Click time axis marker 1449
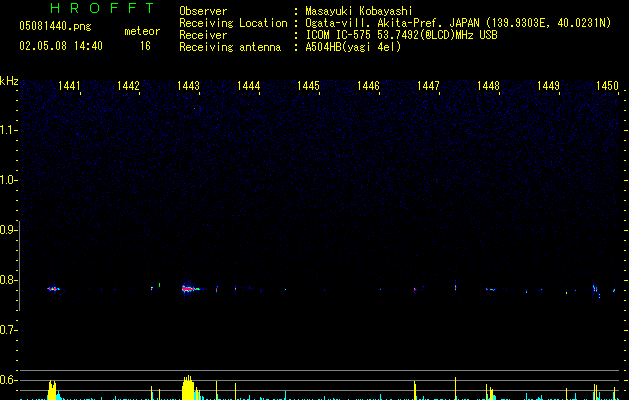 coord(548,86)
